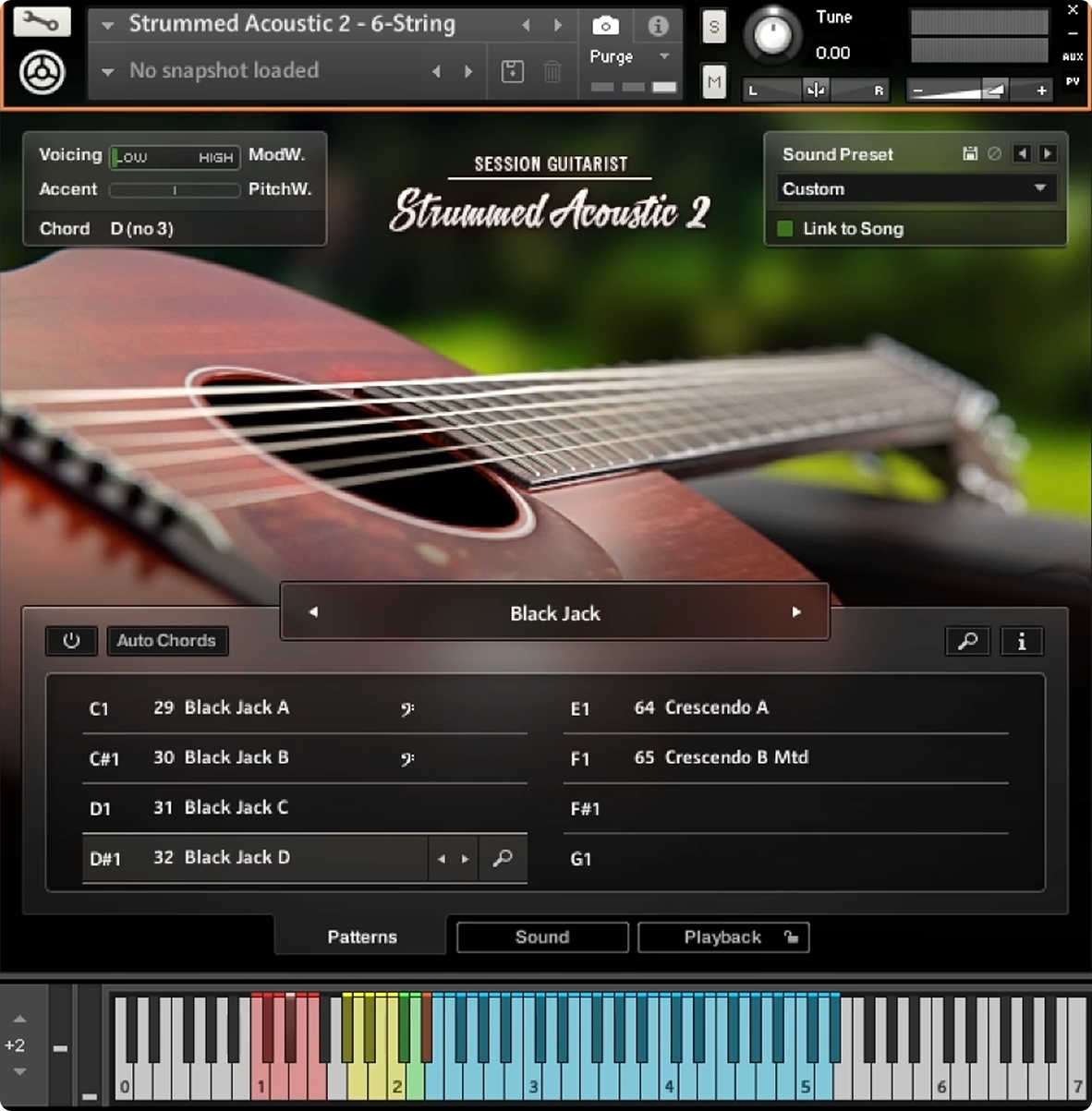Screen dimensions: 1092x1111
Task: Toggle the AUX button
Action: (1073, 57)
